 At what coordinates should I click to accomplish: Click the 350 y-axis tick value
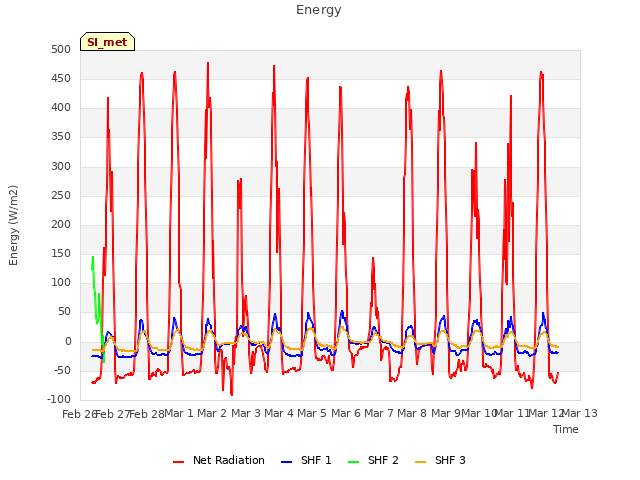click(x=61, y=137)
